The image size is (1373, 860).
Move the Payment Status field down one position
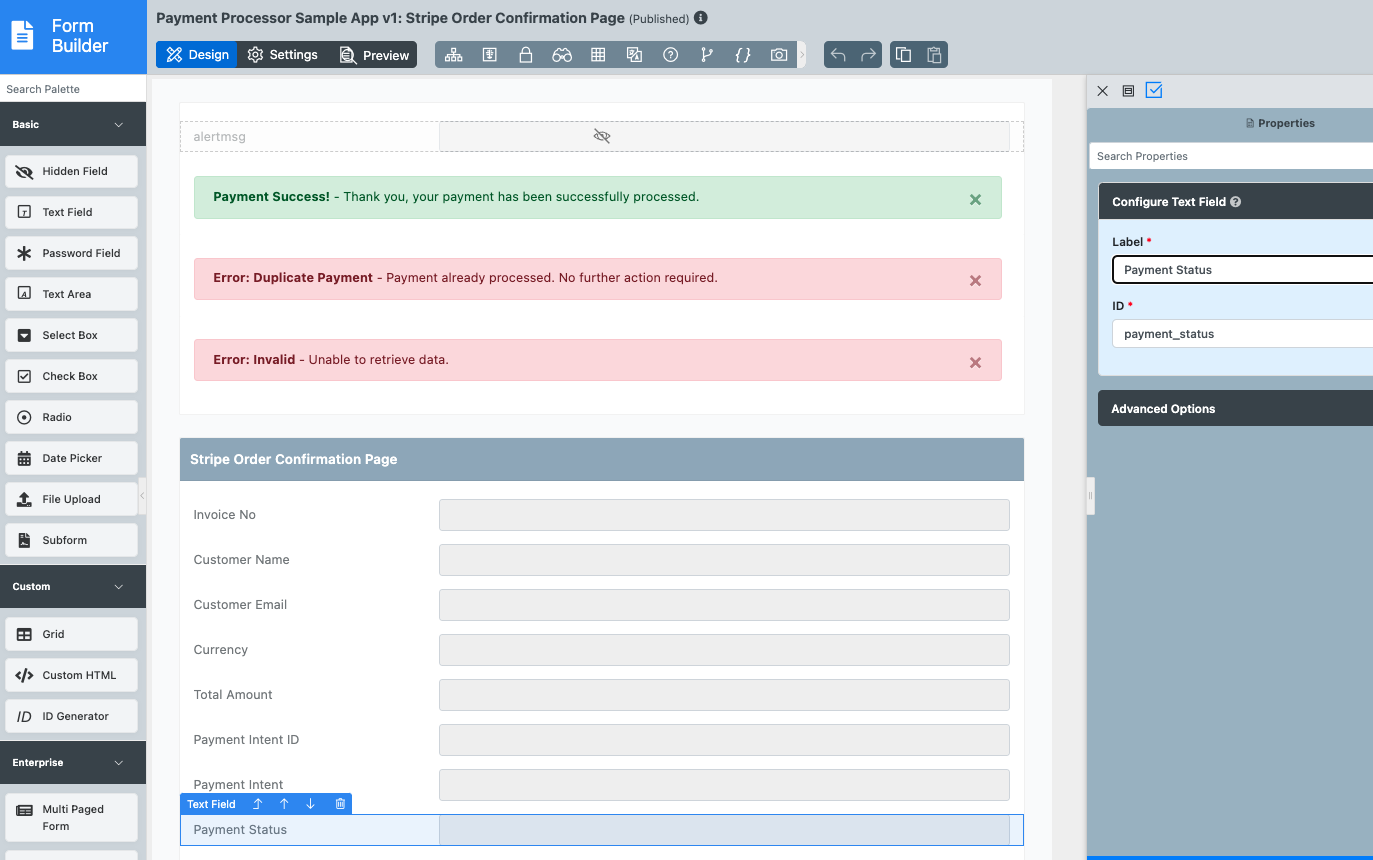click(310, 804)
